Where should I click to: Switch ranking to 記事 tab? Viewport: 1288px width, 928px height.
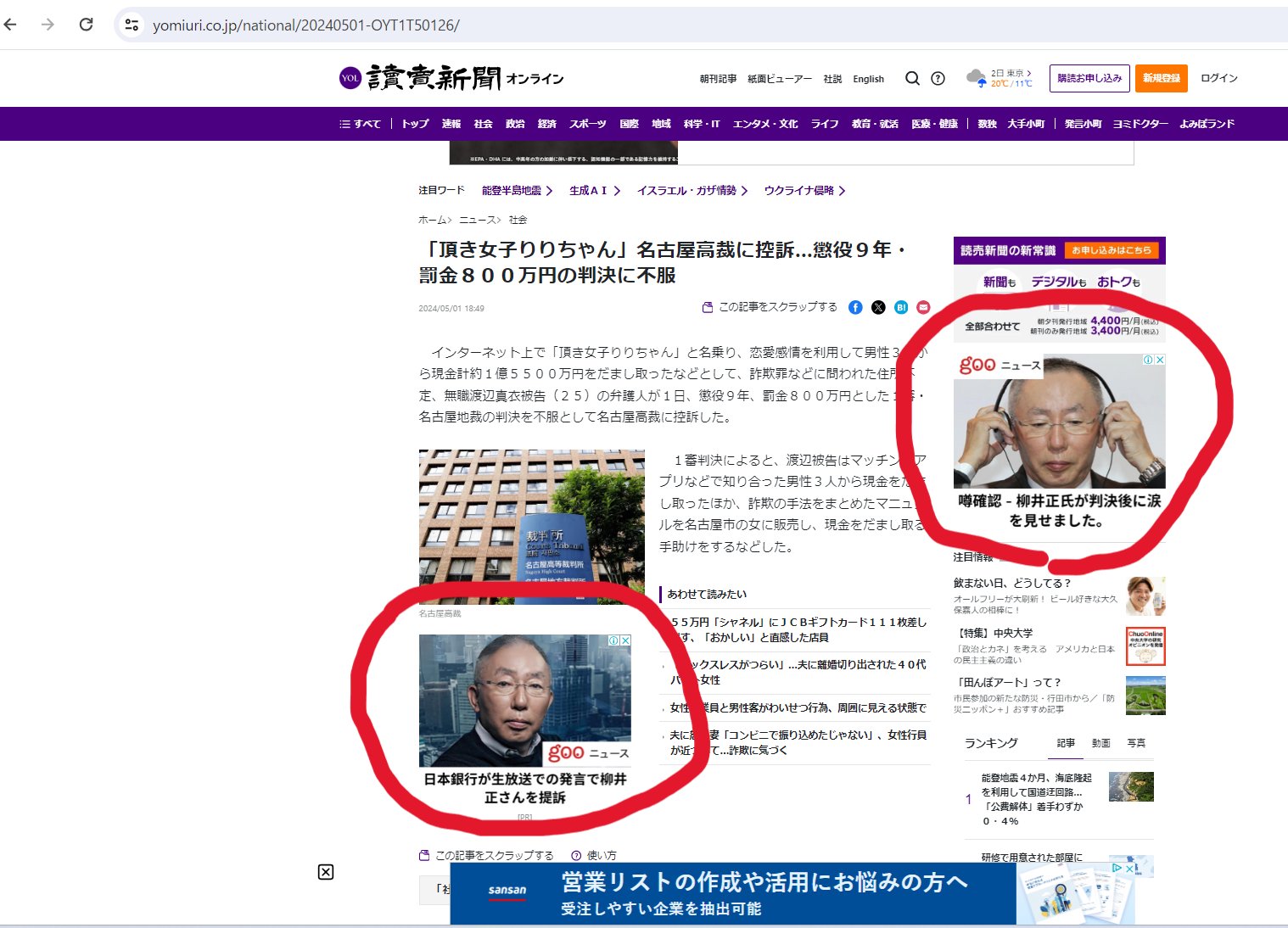coord(1066,743)
